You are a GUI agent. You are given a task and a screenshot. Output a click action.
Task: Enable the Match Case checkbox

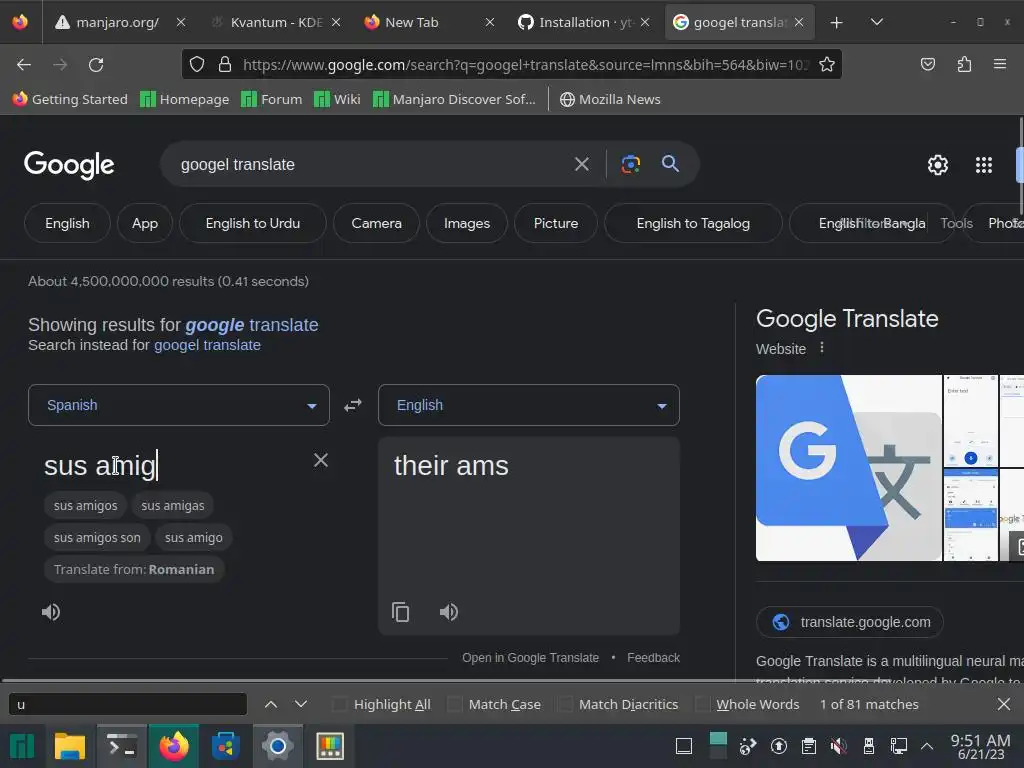coord(454,704)
